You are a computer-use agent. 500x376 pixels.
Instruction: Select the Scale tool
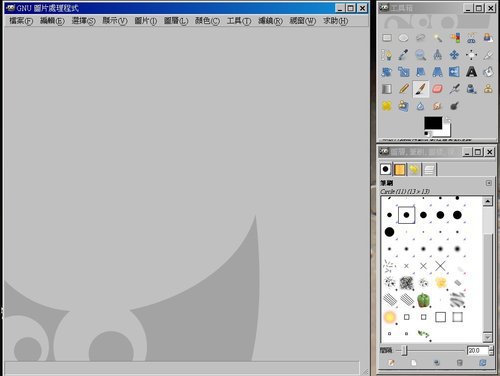(x=403, y=72)
